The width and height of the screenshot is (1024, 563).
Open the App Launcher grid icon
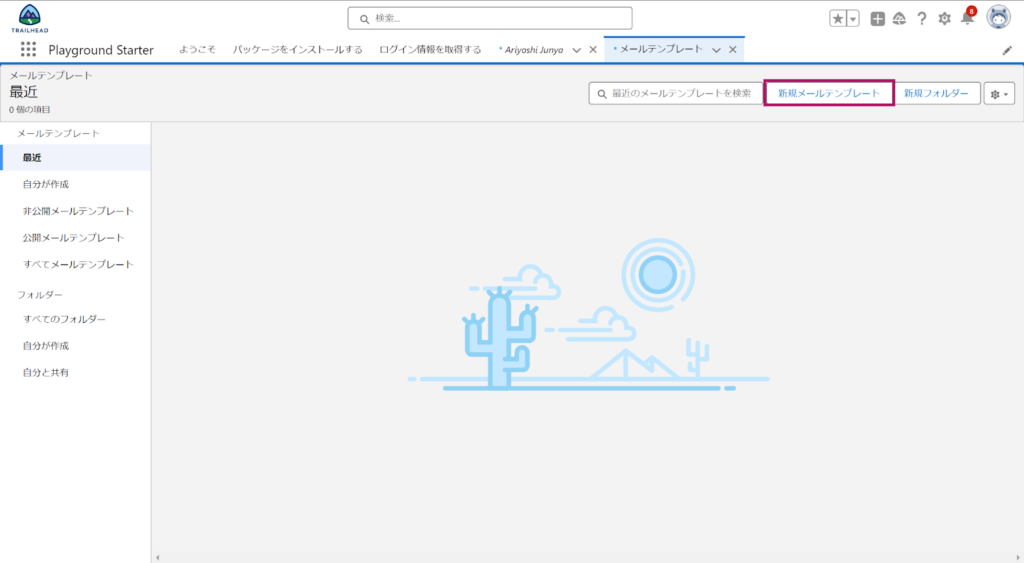click(x=28, y=49)
